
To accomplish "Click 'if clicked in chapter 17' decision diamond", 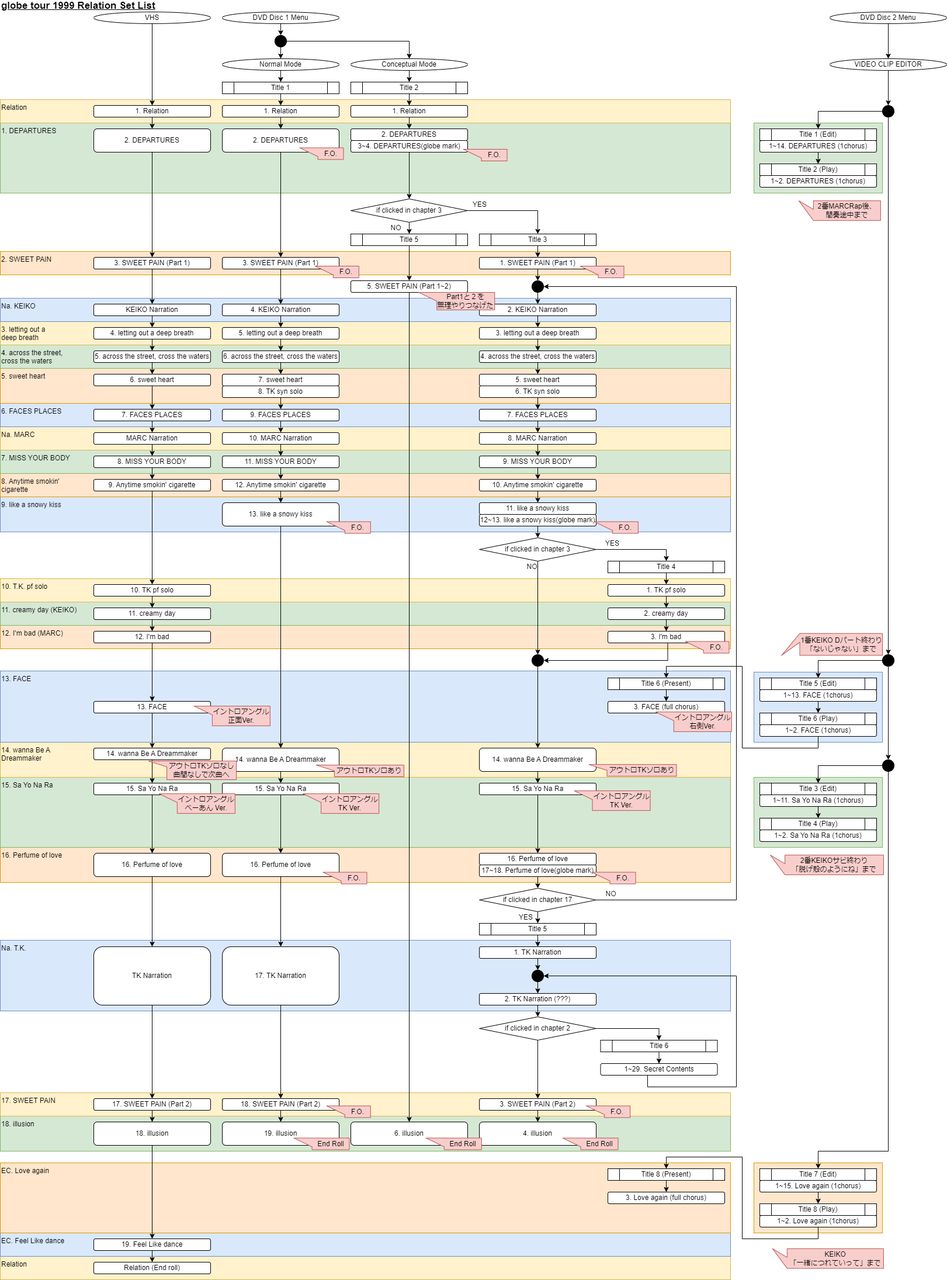I will tap(538, 899).
